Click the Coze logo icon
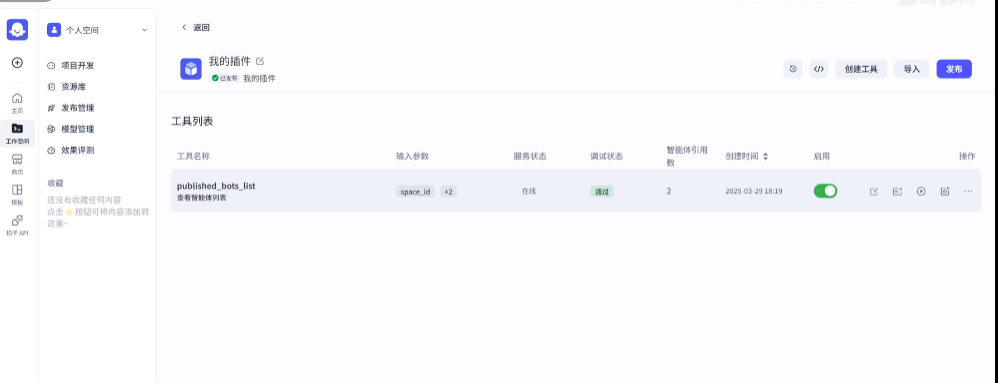Image resolution: width=998 pixels, height=383 pixels. click(17, 30)
